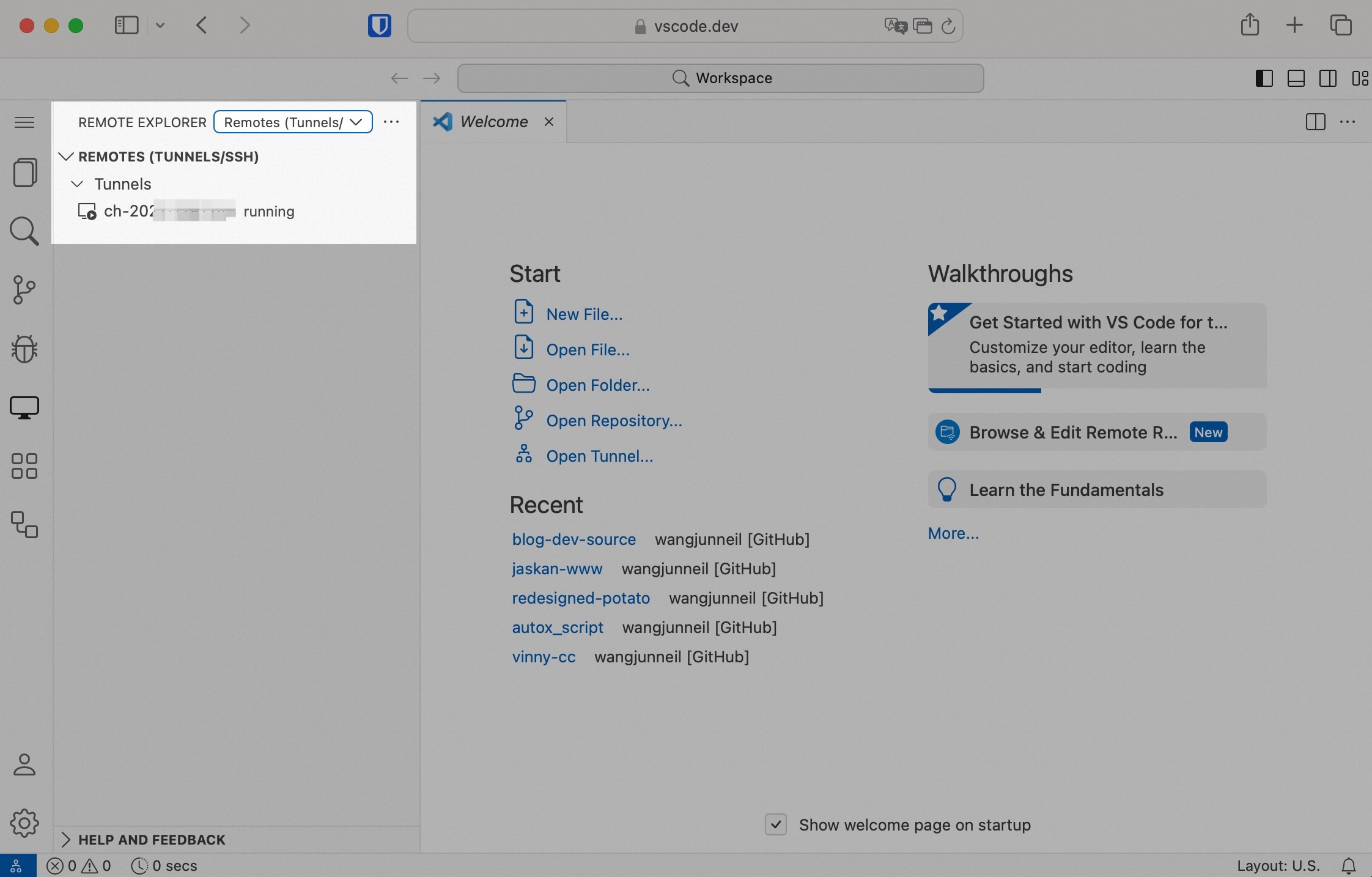
Task: Open the Search view icon
Action: pyautogui.click(x=24, y=231)
